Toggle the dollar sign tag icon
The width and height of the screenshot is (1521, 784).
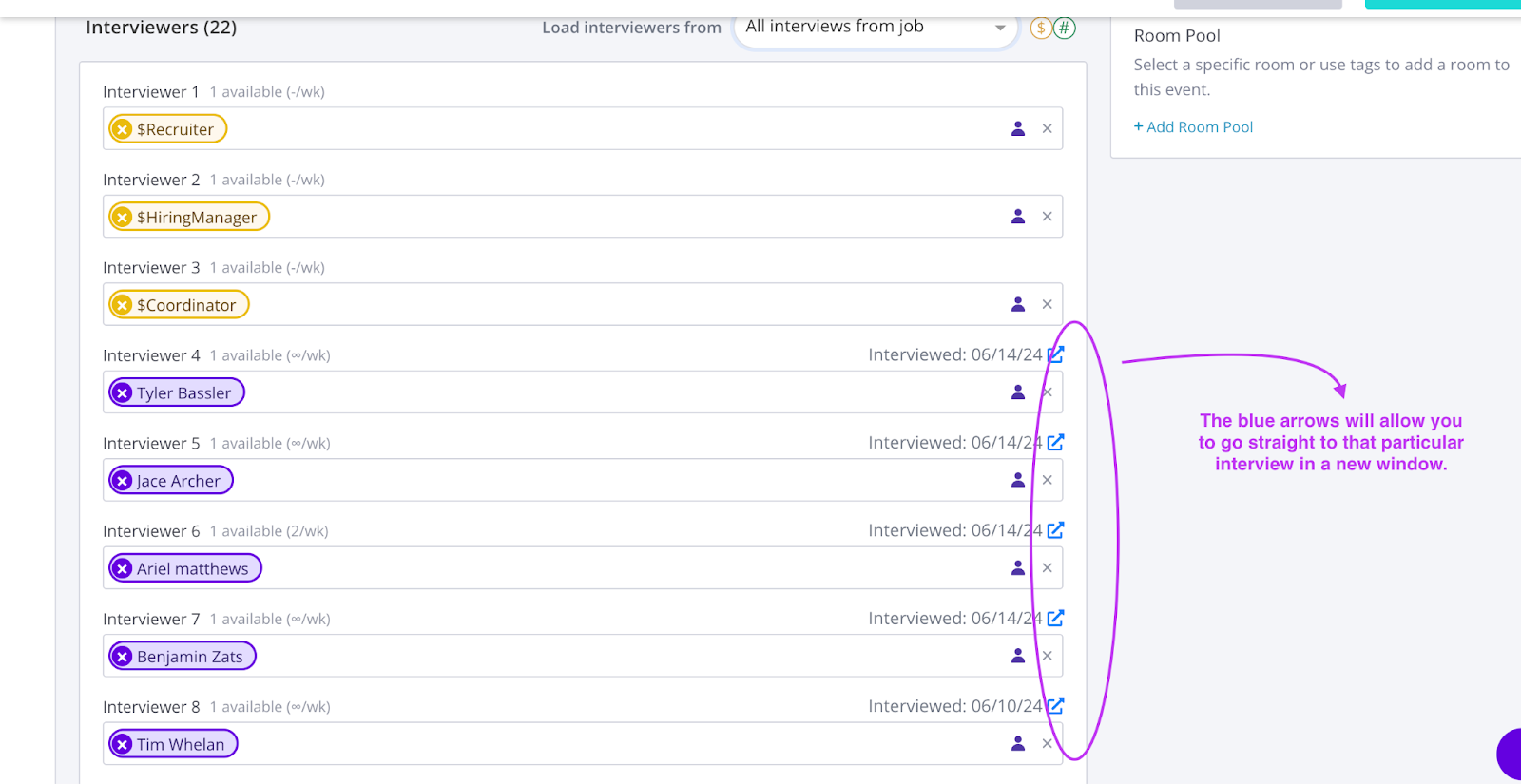1041,28
